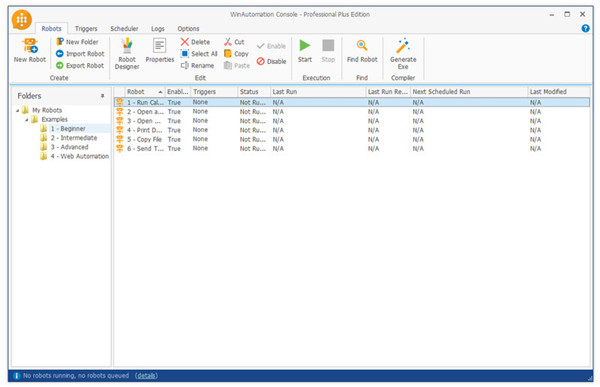
Task: Switch to the Triggers tab
Action: [x=86, y=28]
